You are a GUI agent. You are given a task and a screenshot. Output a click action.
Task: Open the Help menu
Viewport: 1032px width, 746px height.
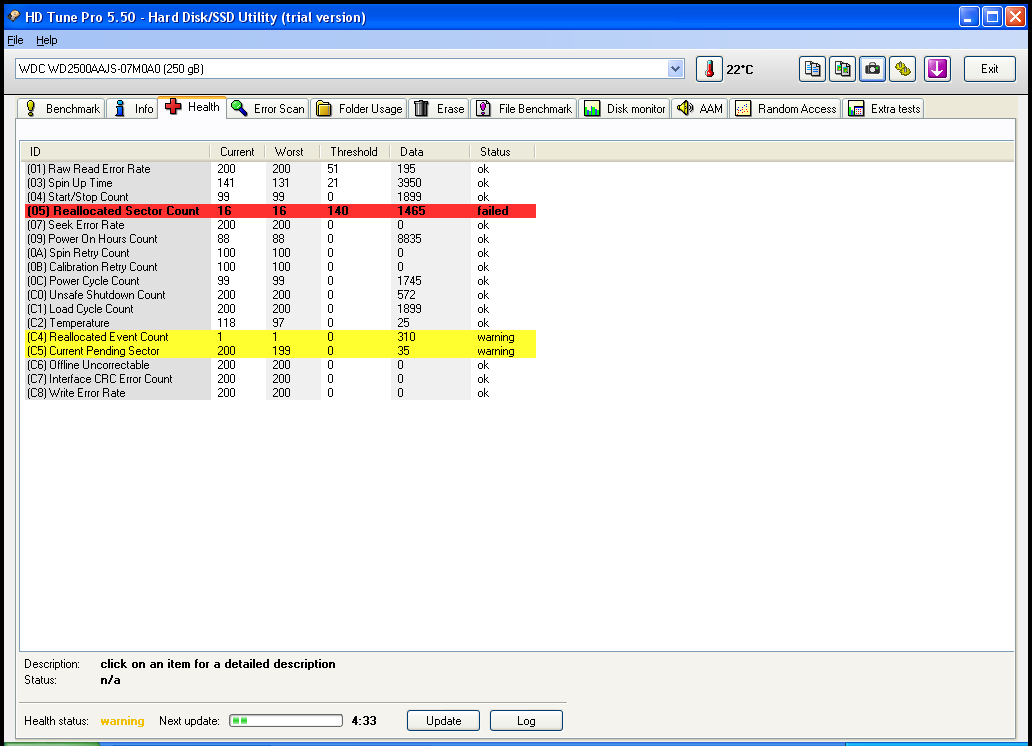pyautogui.click(x=46, y=40)
